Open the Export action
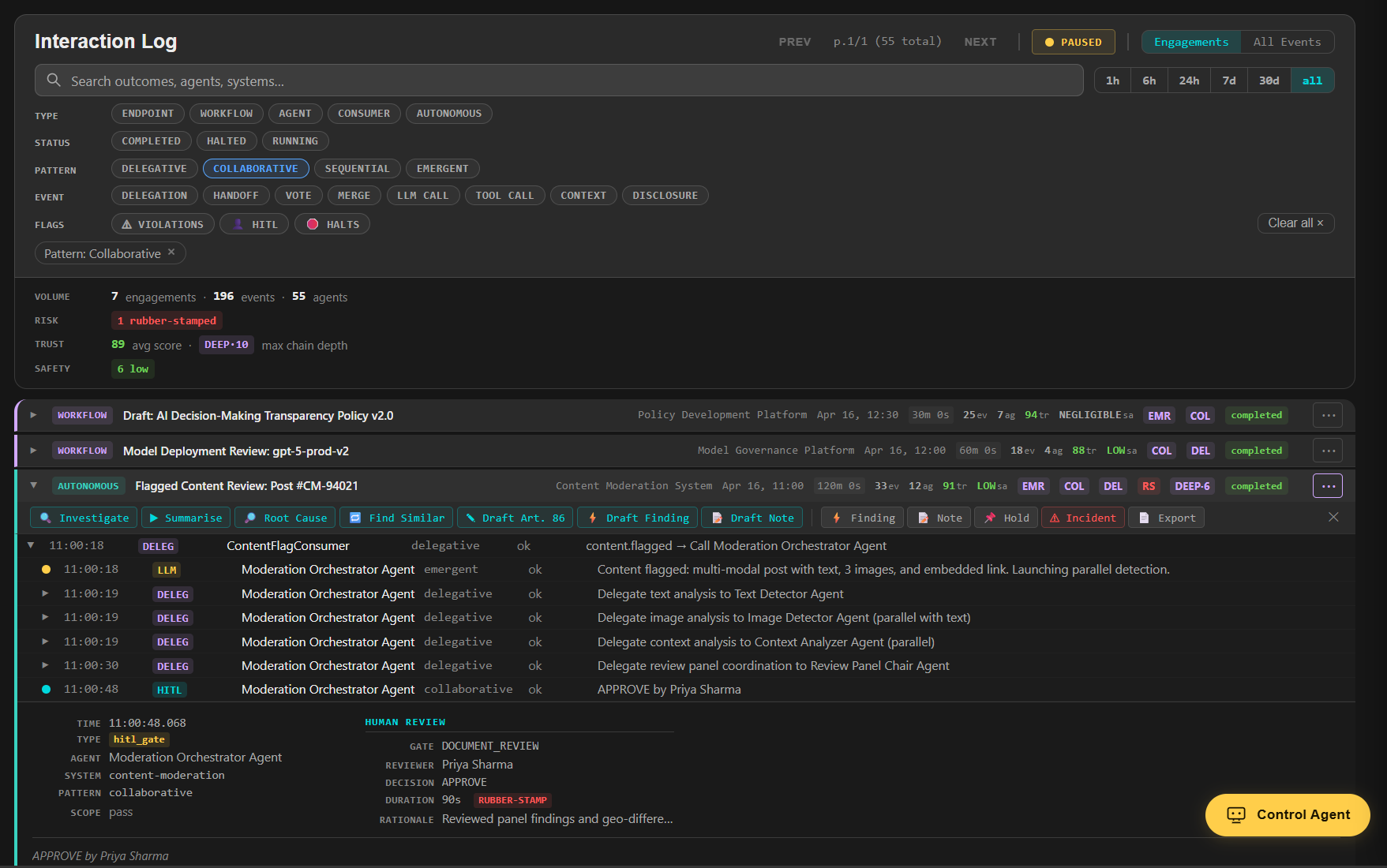Viewport: 1387px width, 868px height. click(x=1166, y=518)
